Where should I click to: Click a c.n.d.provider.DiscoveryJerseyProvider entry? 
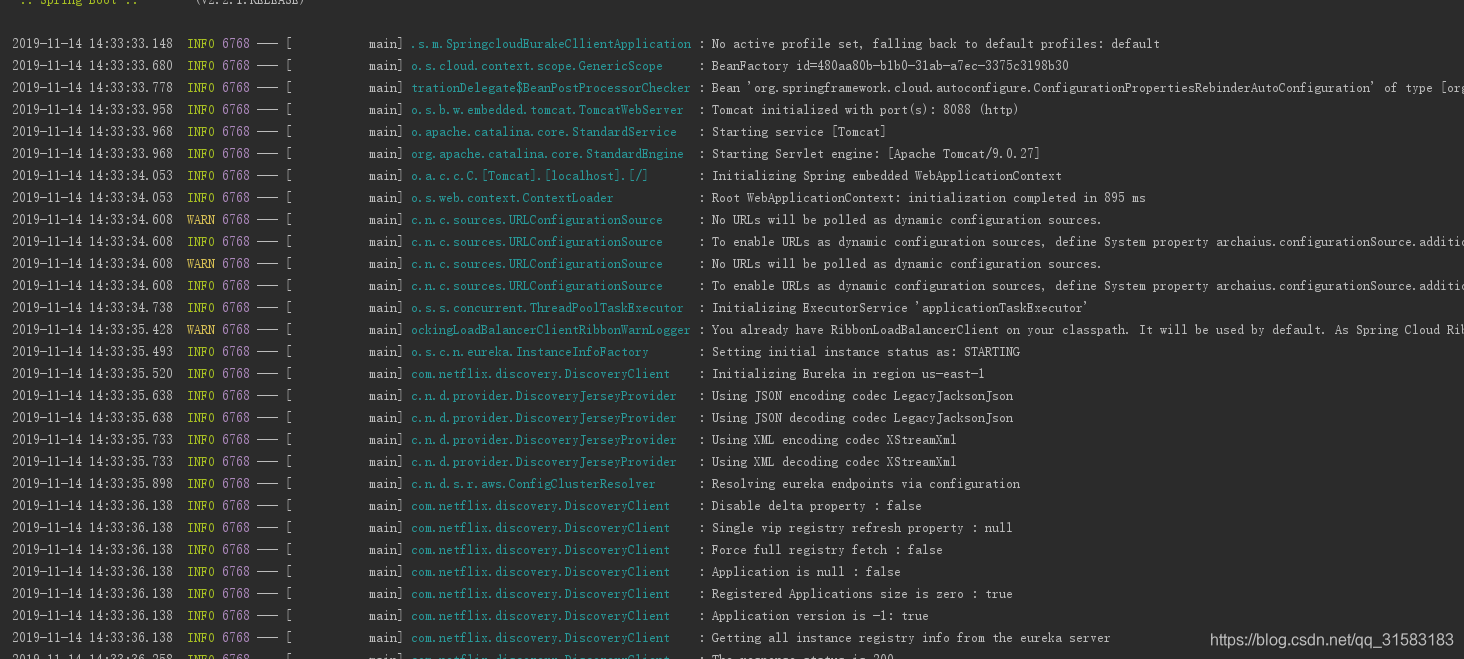click(x=544, y=395)
